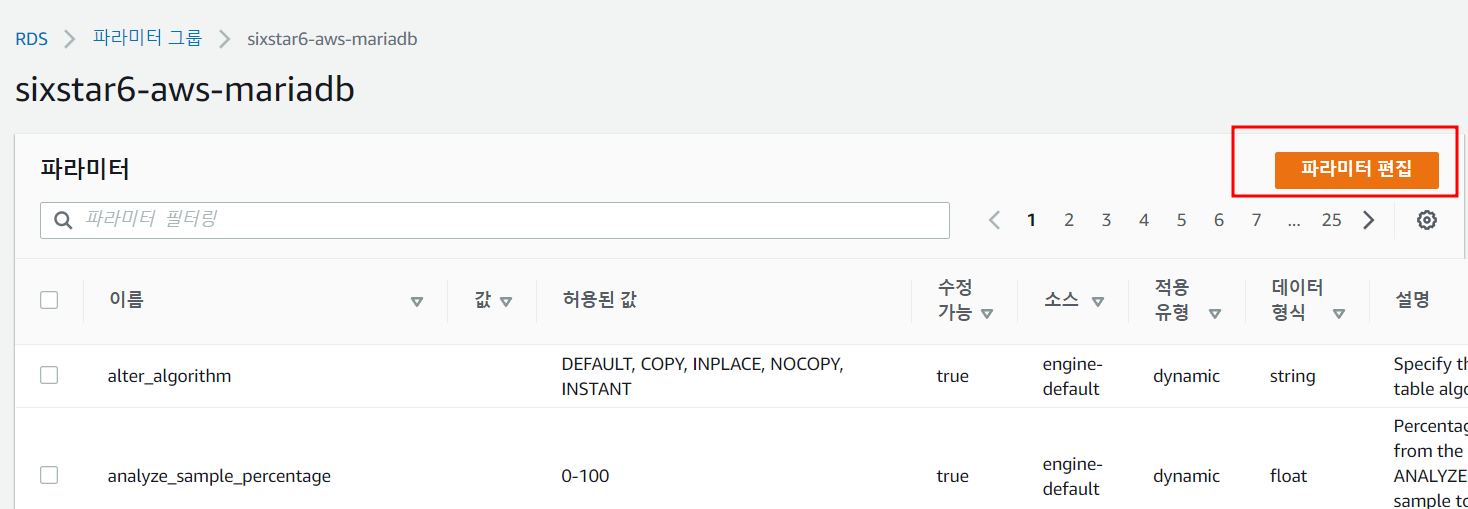Click the search magnifier icon

[x=63, y=221]
